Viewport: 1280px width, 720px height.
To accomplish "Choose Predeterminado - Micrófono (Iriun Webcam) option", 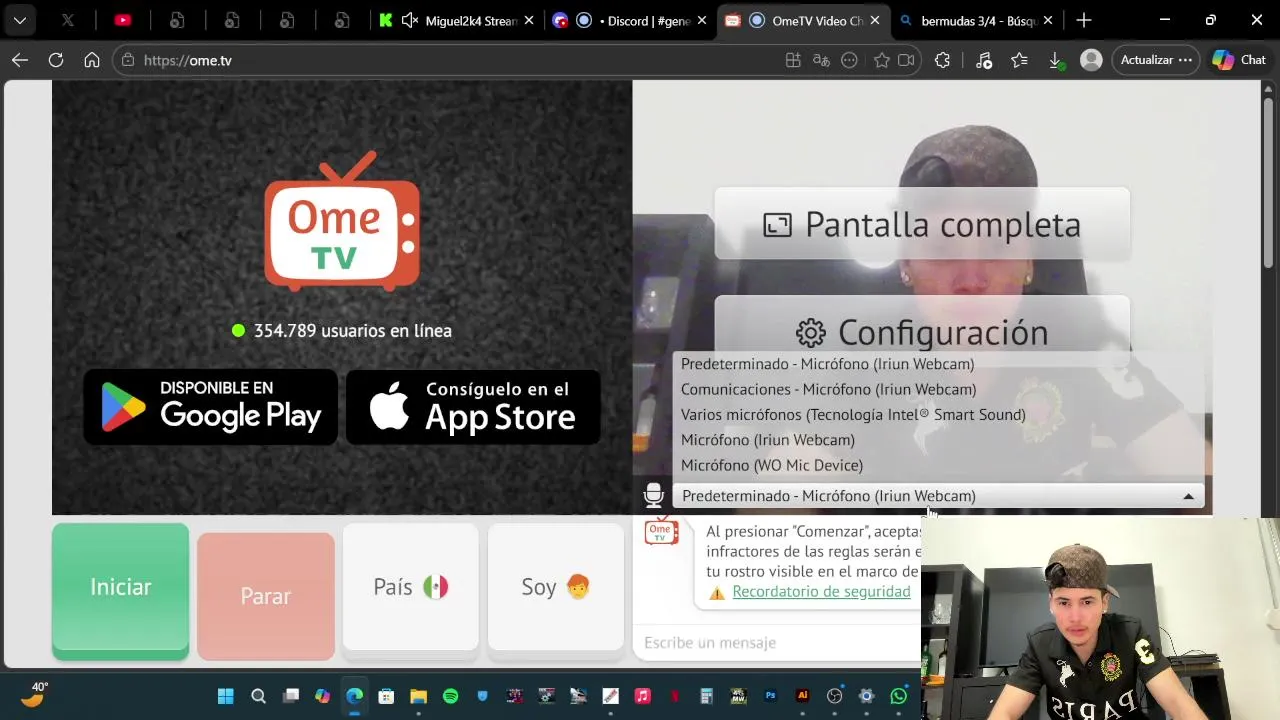I will (939, 364).
